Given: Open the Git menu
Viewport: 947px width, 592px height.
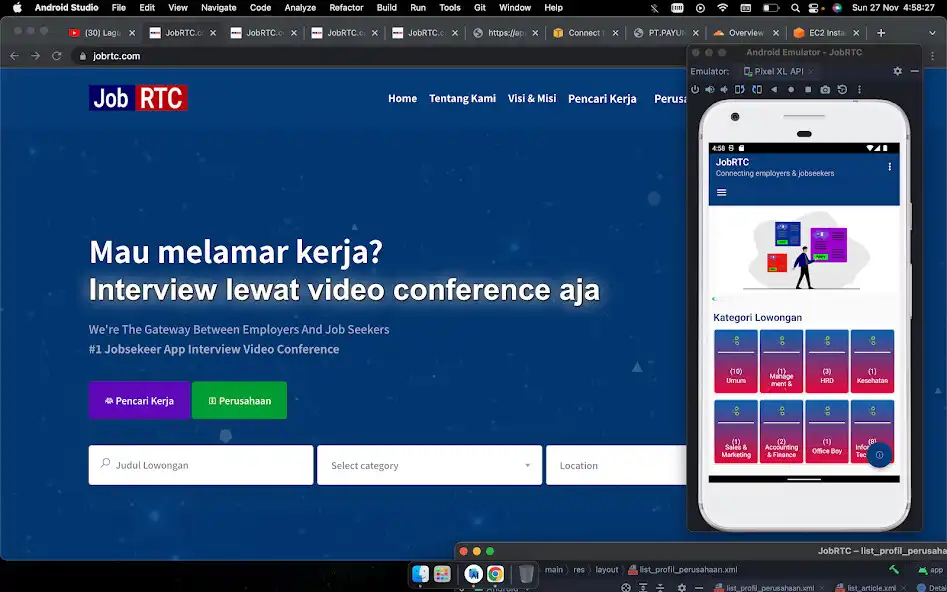Looking at the screenshot, I should (x=480, y=8).
